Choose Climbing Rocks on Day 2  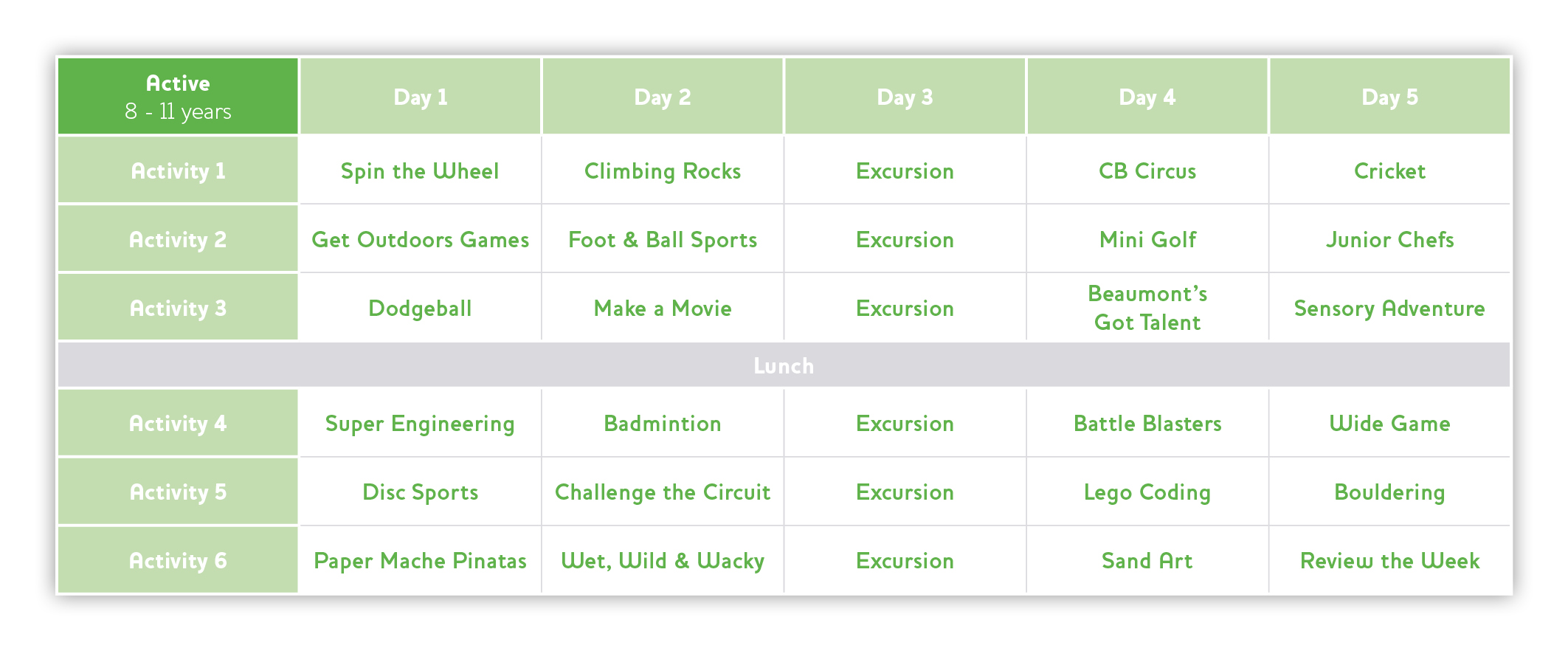(663, 170)
